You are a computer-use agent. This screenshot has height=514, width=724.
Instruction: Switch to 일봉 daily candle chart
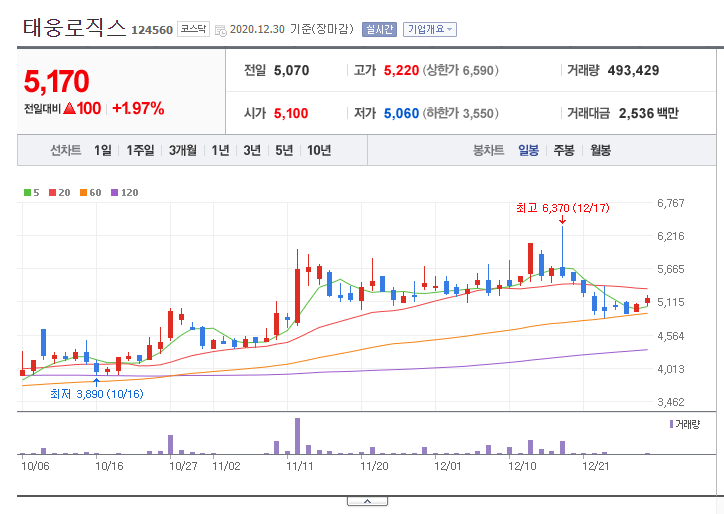tap(528, 150)
